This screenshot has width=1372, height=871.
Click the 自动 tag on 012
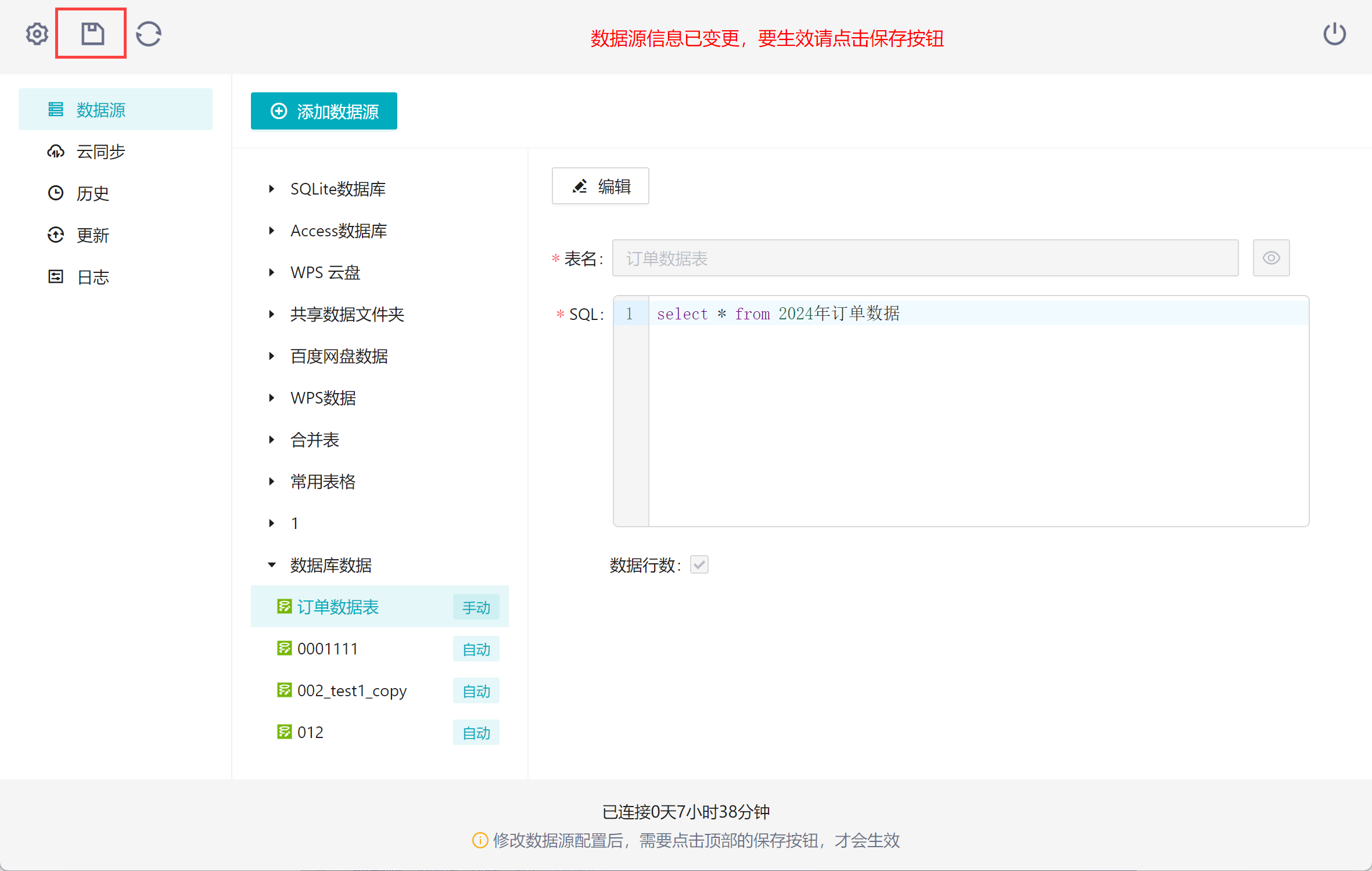[x=476, y=733]
